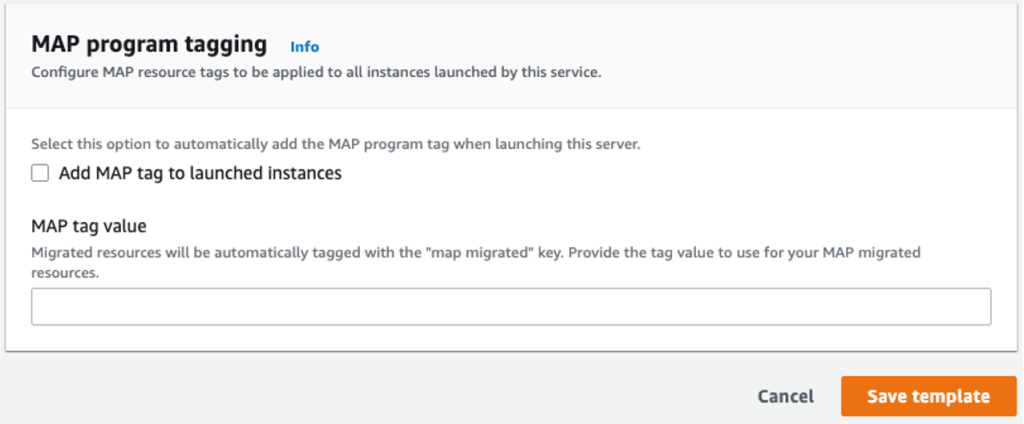Click the 'MAP program tagging' heading
The width and height of the screenshot is (1024, 424).
point(149,44)
